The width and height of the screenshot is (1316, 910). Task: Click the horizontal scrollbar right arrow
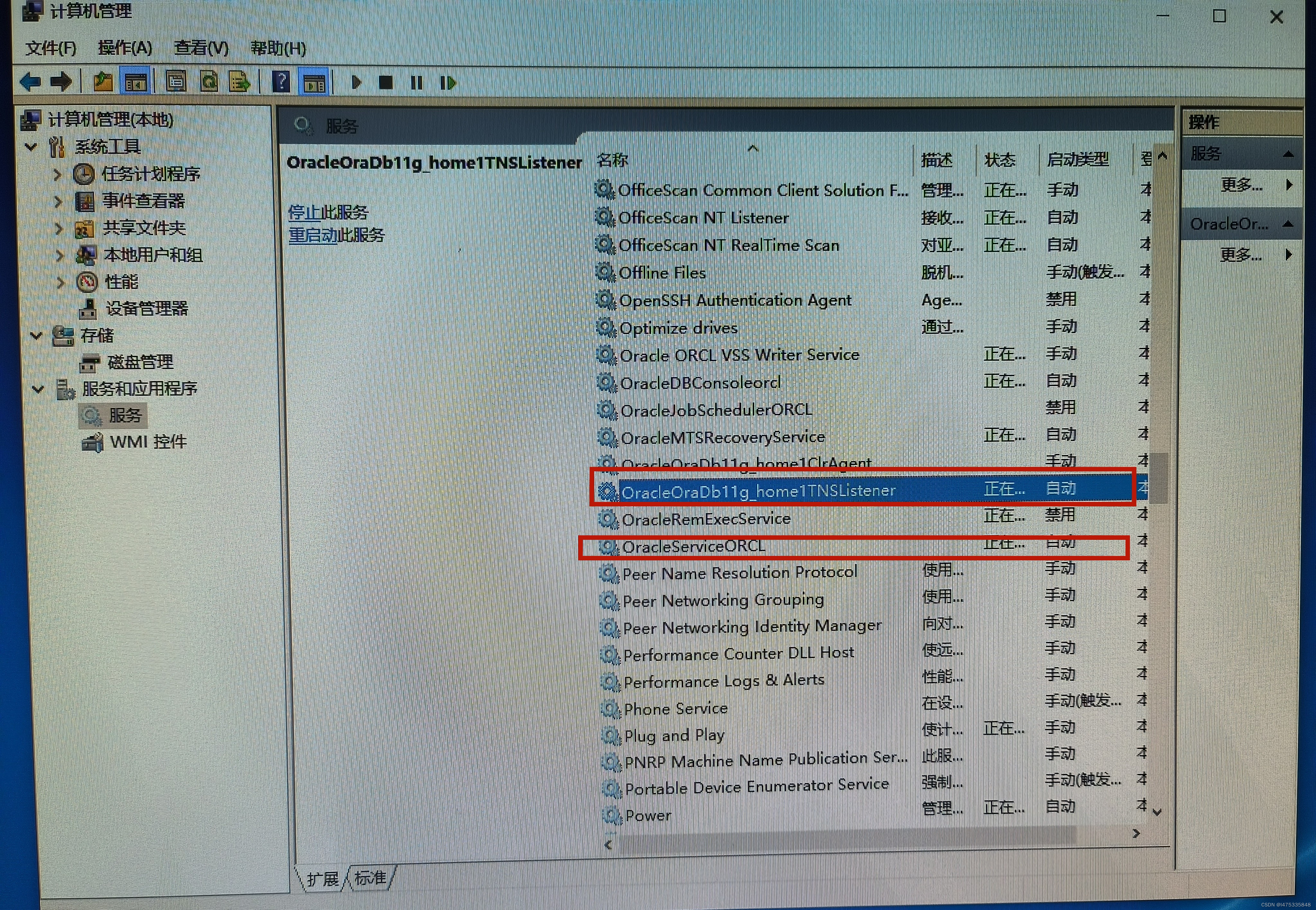[1136, 834]
